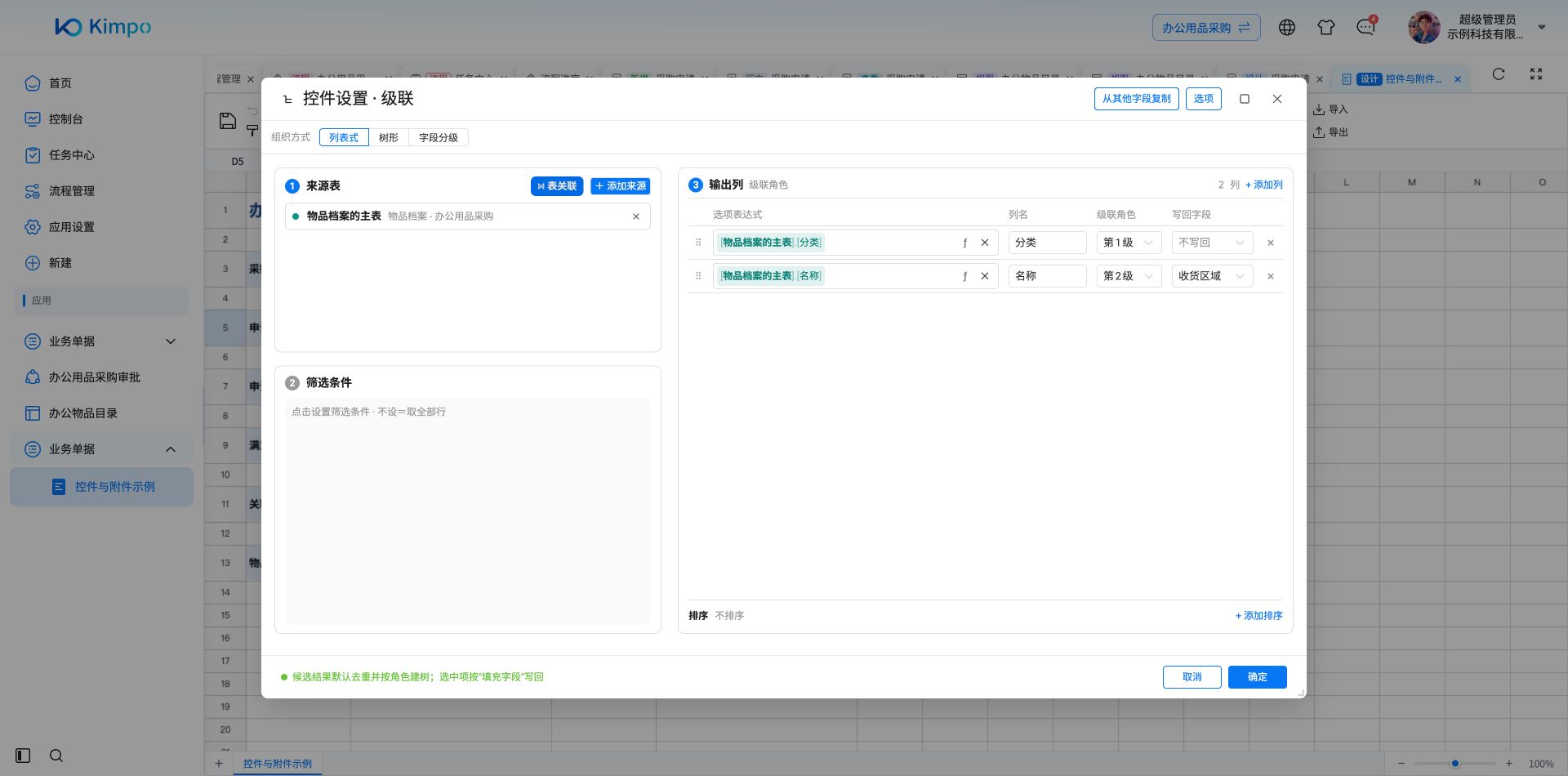This screenshot has width=1568, height=776.
Task: Select 字段分级 organization mode
Action: (x=439, y=137)
